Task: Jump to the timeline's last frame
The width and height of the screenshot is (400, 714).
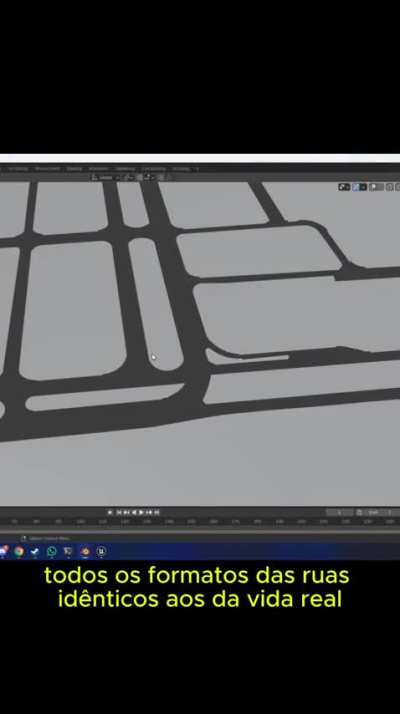Action: [x=157, y=512]
